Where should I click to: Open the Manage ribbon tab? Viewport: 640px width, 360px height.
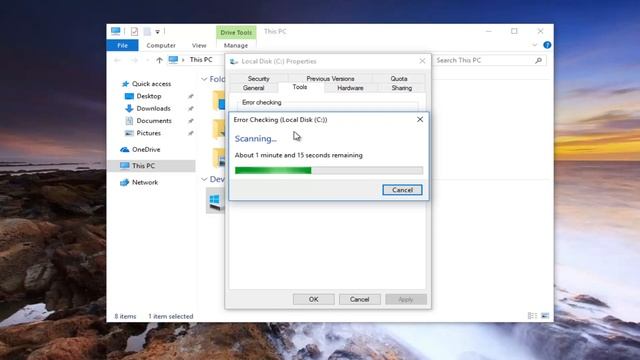click(x=236, y=45)
